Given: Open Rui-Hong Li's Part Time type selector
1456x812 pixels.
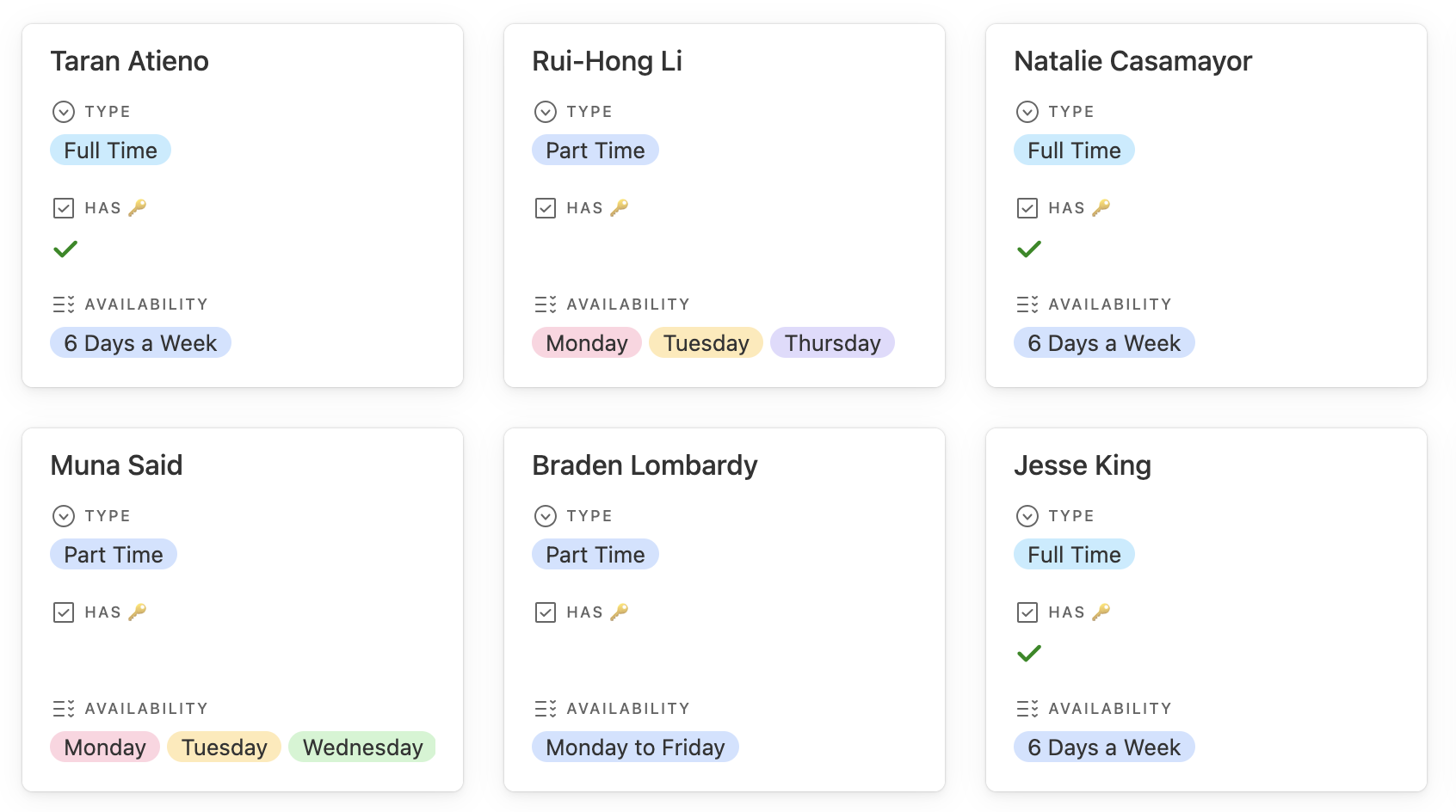Looking at the screenshot, I should click(x=595, y=151).
